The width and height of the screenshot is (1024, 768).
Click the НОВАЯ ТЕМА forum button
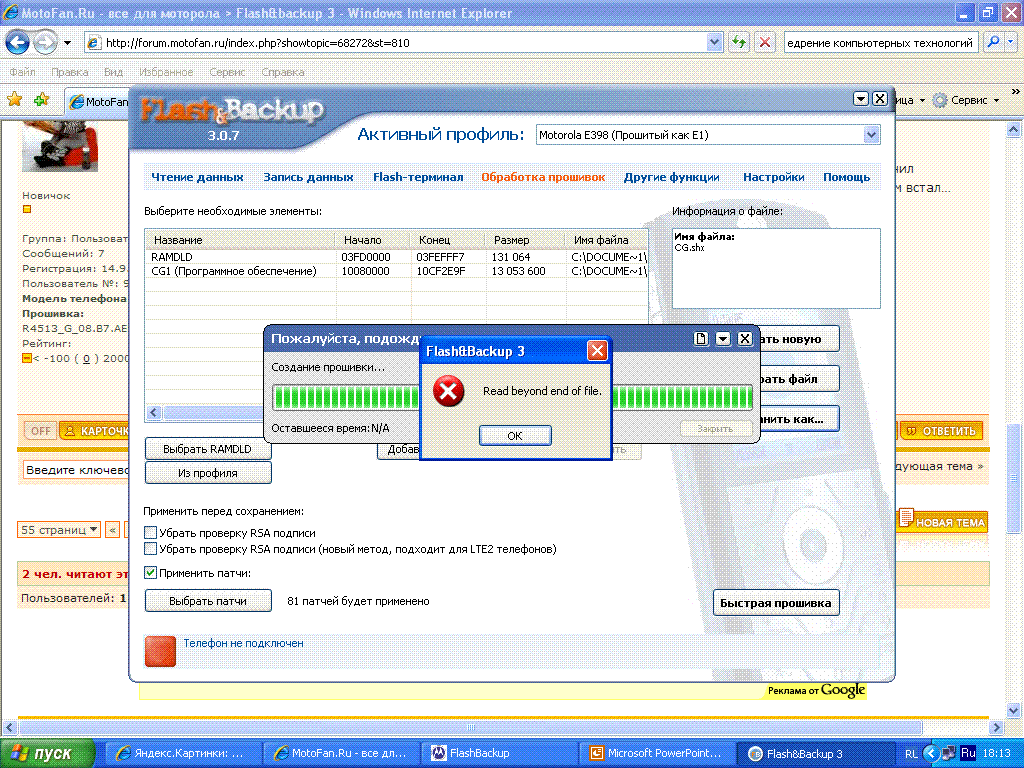942,522
